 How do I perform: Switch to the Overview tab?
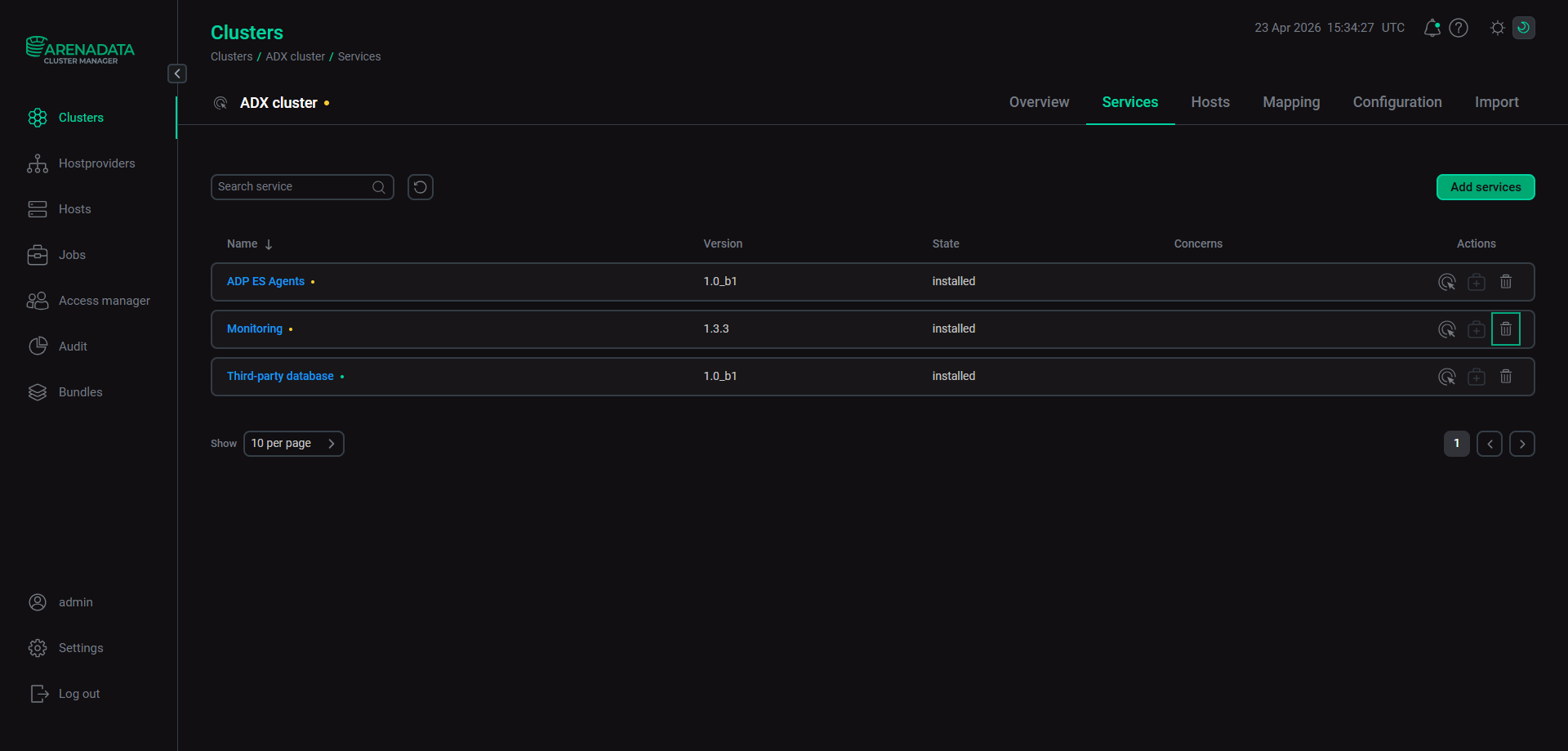pyautogui.click(x=1039, y=102)
